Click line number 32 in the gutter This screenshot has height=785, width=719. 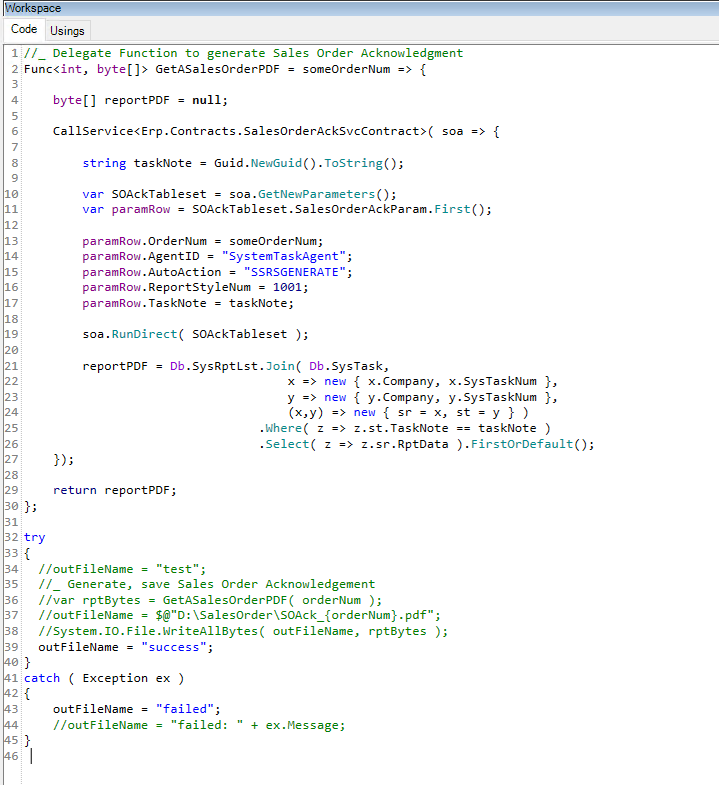(11, 538)
